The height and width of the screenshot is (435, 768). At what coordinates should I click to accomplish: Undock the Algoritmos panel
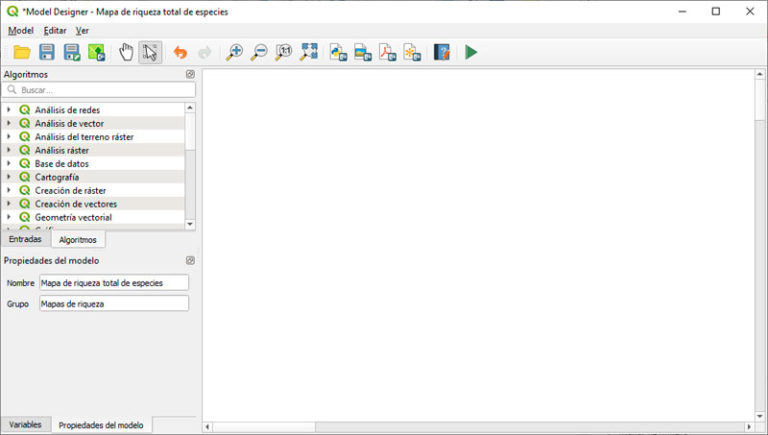pyautogui.click(x=190, y=74)
